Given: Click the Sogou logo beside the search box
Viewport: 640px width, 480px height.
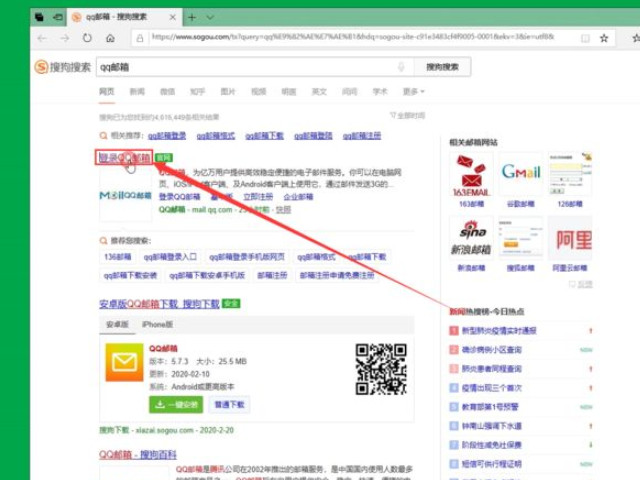Looking at the screenshot, I should [62, 67].
